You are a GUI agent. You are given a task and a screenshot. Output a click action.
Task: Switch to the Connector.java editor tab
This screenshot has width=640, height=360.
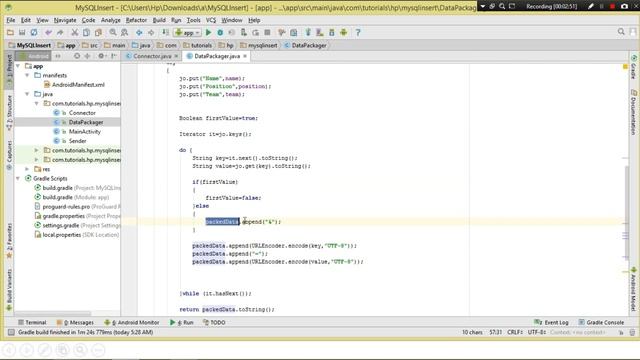click(x=151, y=56)
